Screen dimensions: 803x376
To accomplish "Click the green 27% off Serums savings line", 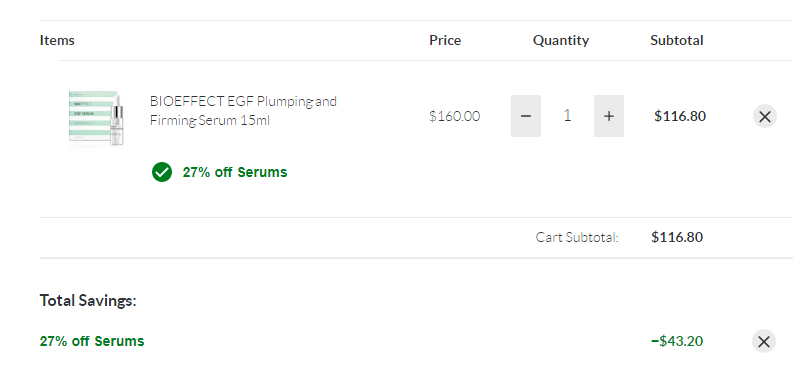I will tap(92, 341).
